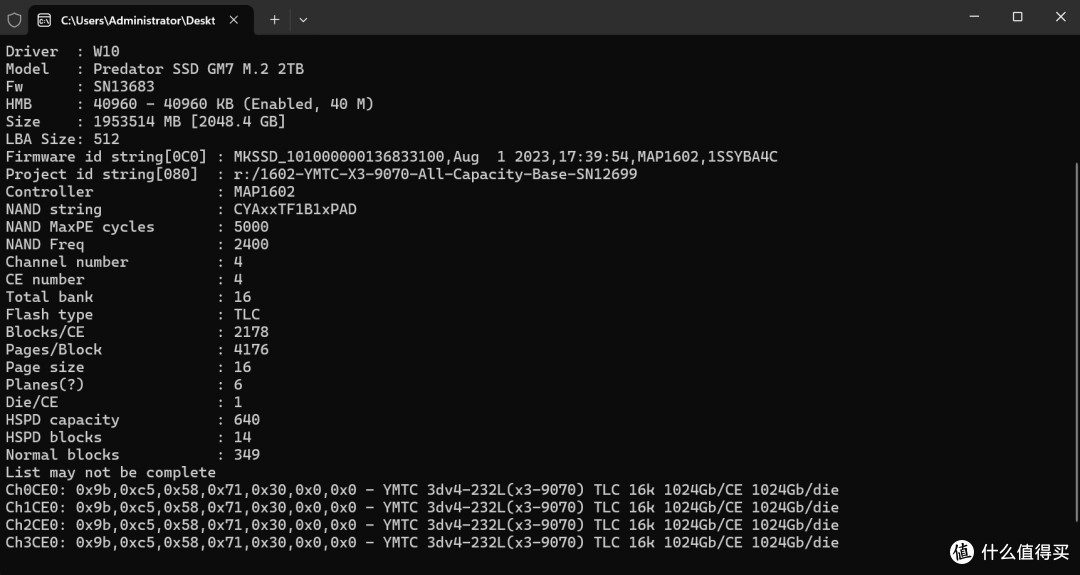Click the NAND string CYAxxTF1B1xPAD
The height and width of the screenshot is (575, 1080).
(295, 209)
